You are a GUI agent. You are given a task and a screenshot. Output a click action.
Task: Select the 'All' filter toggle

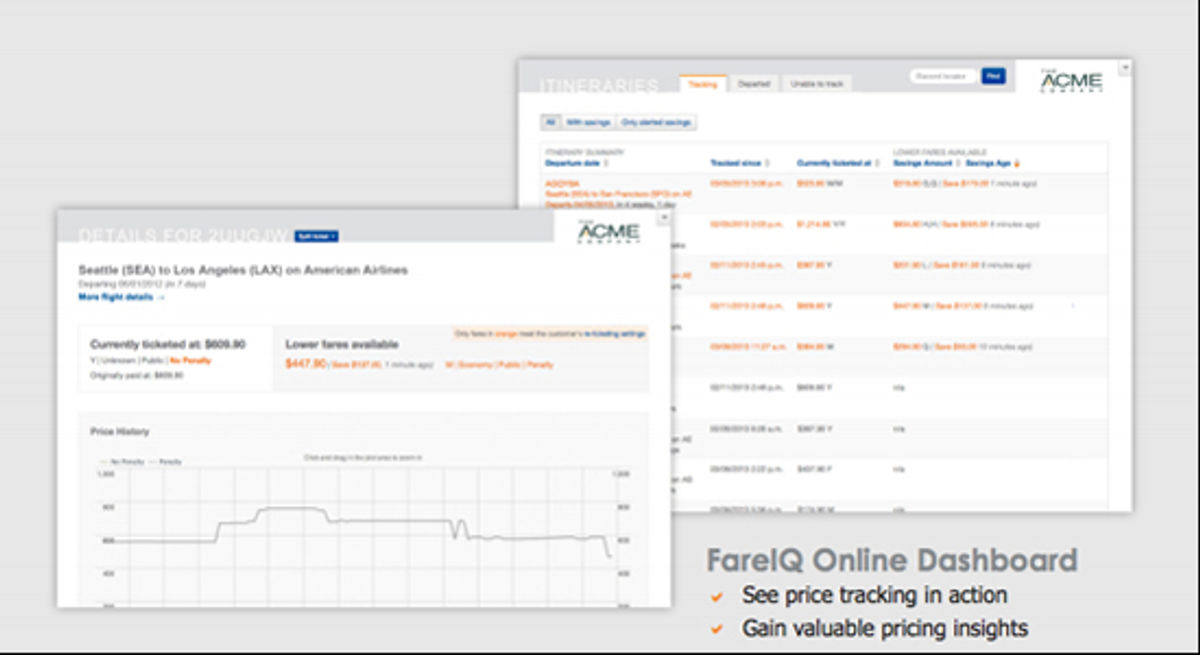point(550,122)
